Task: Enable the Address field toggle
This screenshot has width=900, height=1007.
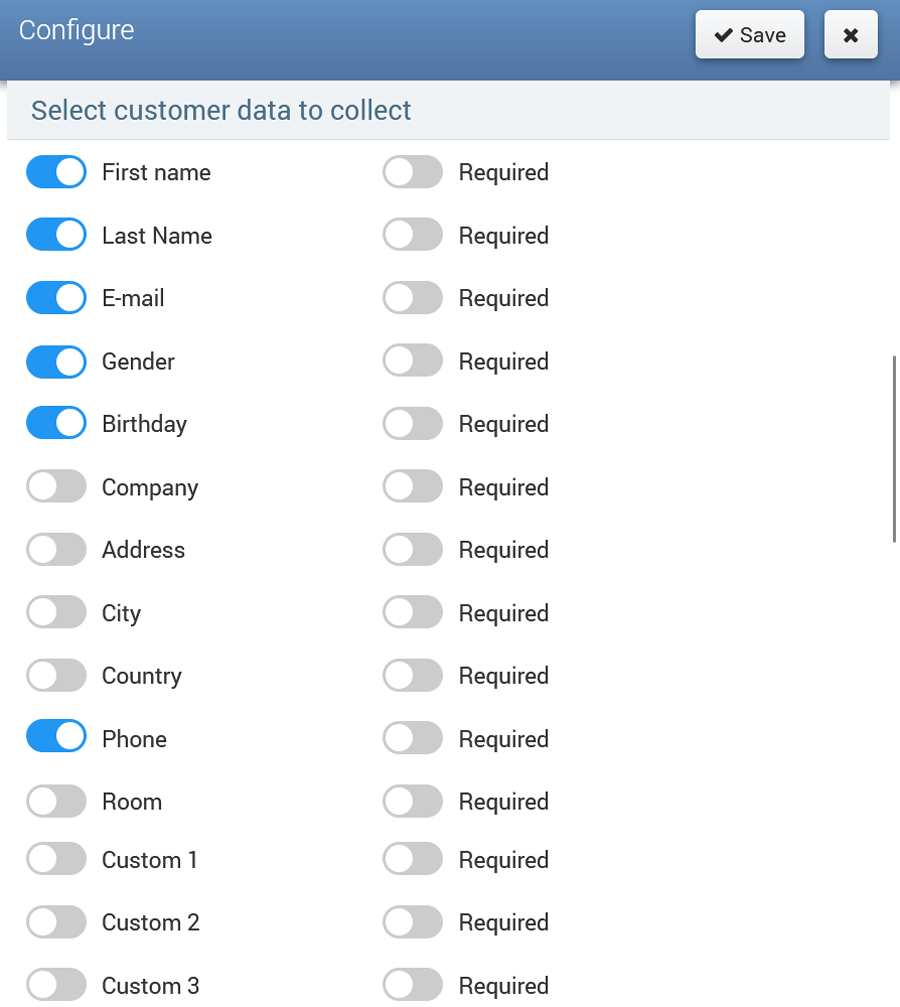Action: click(x=57, y=550)
